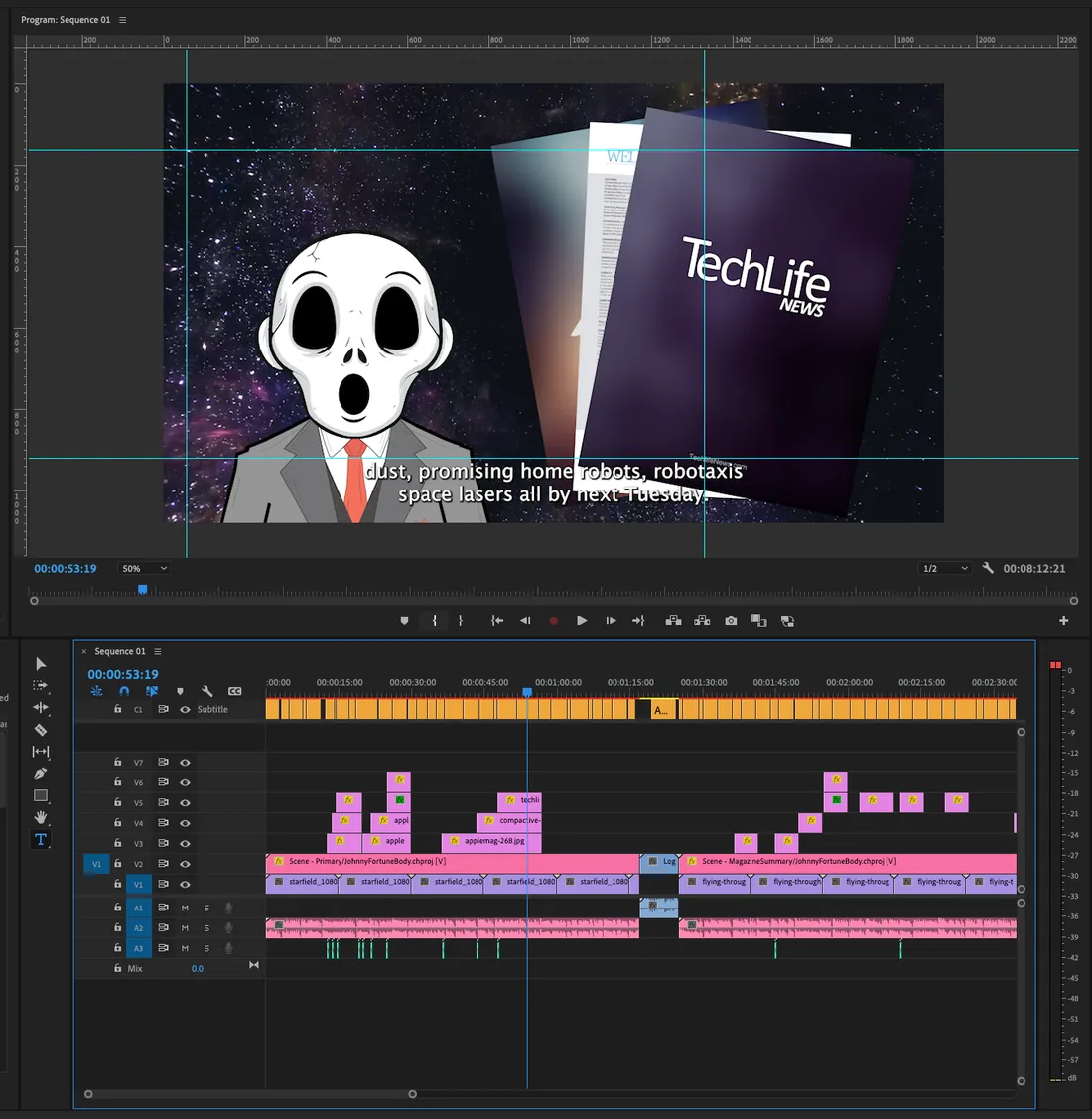Lock the Subtitle track C1

[117, 709]
